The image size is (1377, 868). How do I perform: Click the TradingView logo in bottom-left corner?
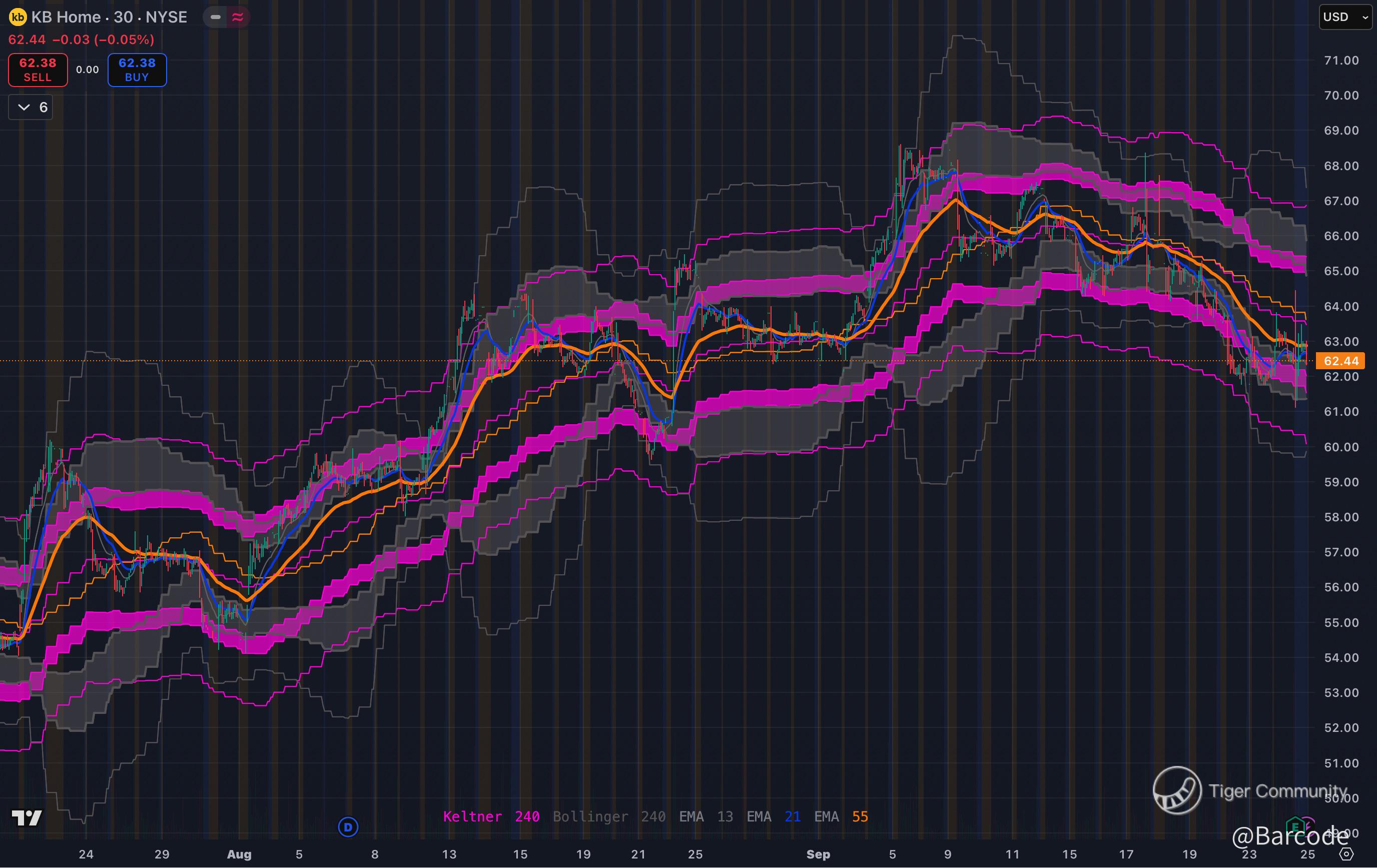click(27, 817)
